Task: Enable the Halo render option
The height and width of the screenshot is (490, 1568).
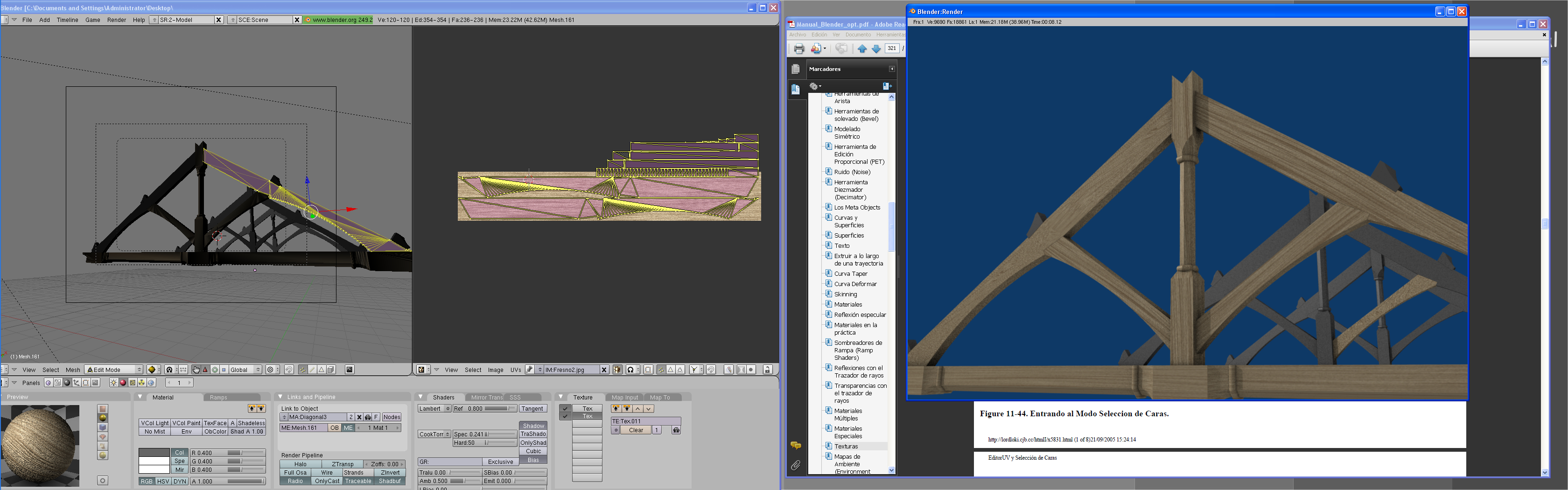Action: coord(301,464)
